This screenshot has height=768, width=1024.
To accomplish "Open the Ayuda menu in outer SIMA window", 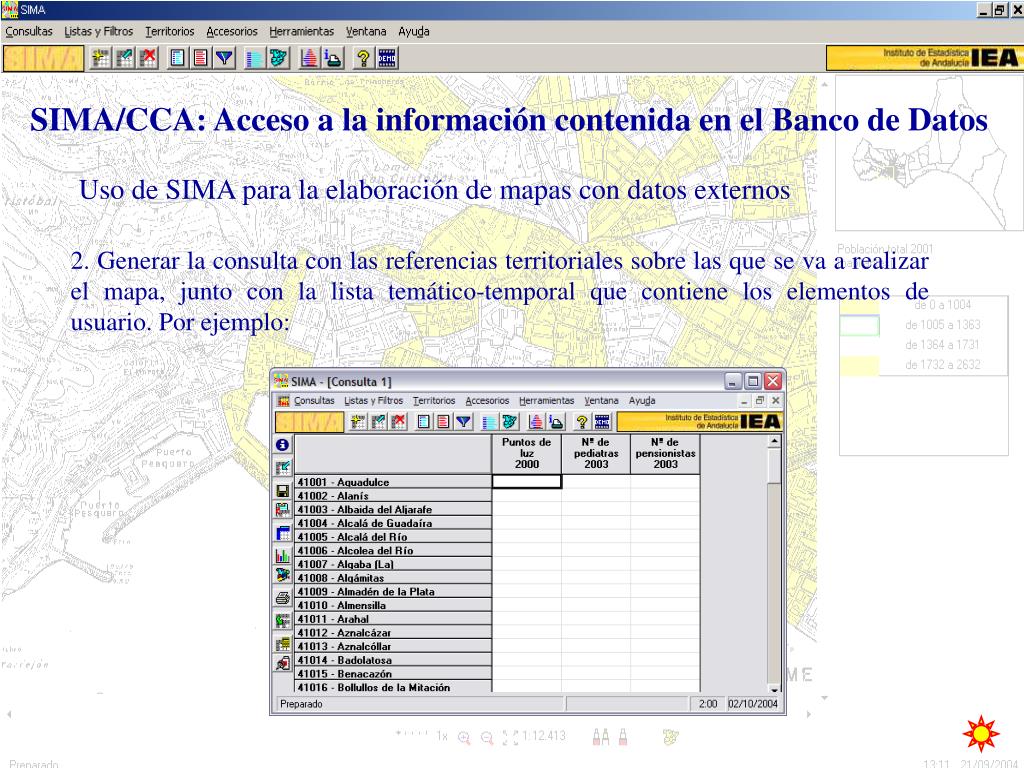I will 414,31.
